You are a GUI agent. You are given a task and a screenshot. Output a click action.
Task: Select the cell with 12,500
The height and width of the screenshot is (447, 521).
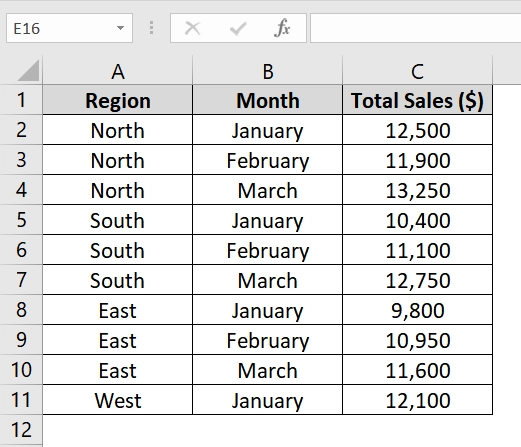click(418, 130)
